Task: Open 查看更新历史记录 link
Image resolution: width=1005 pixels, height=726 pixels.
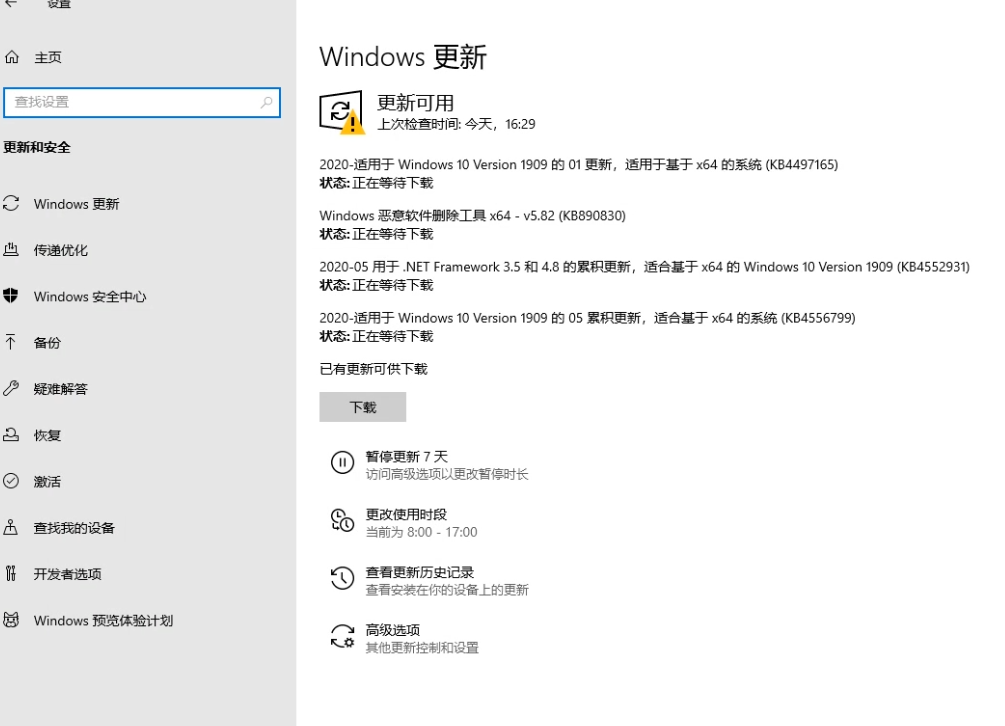Action: coord(419,572)
